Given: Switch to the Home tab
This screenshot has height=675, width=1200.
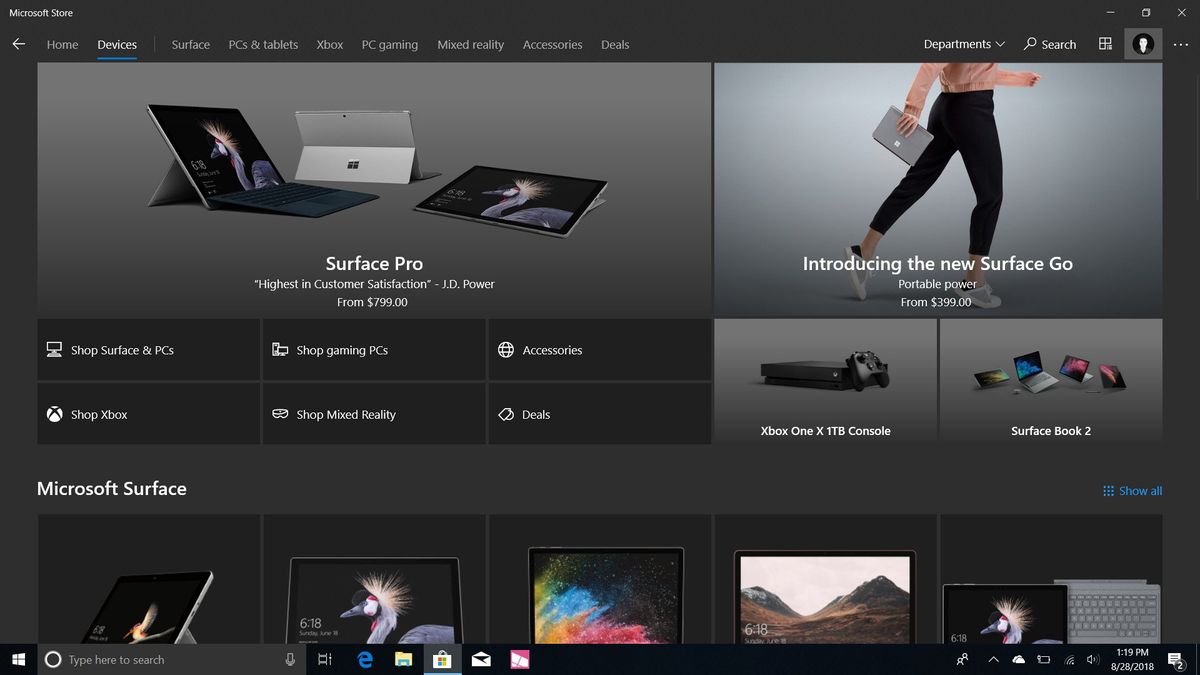Looking at the screenshot, I should tap(62, 44).
